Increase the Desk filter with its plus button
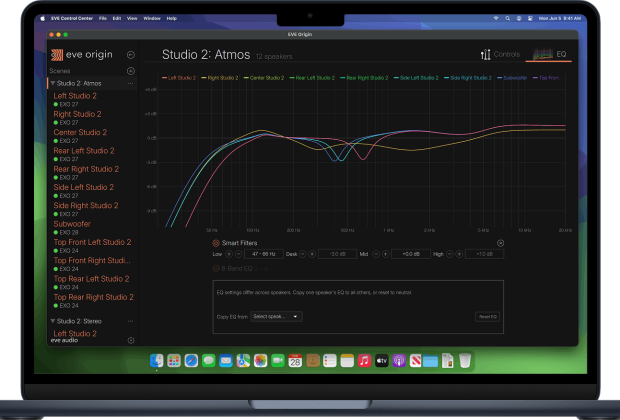 tap(312, 254)
